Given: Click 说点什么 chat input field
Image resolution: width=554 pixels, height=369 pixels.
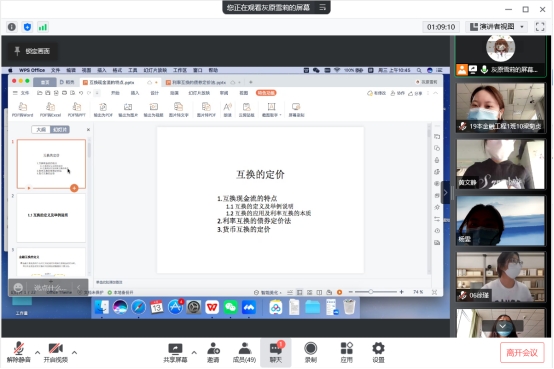Looking at the screenshot, I should pyautogui.click(x=50, y=287).
